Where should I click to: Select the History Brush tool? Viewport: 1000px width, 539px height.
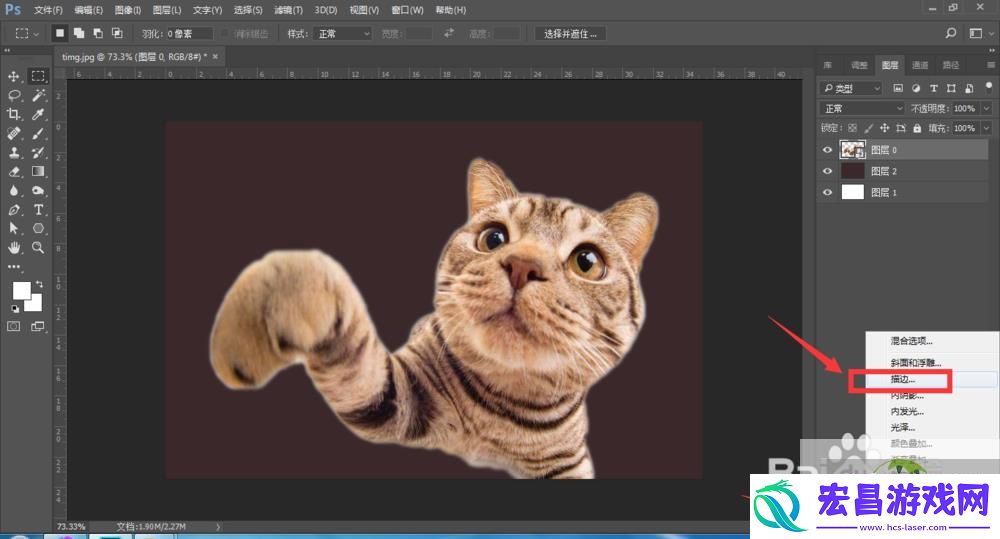(38, 153)
